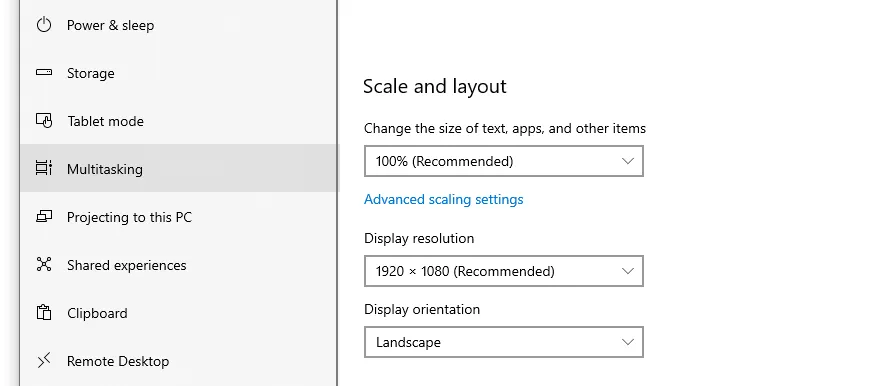Select Tablet mode in sidebar
Viewport: 876px width, 386px height.
pos(178,121)
